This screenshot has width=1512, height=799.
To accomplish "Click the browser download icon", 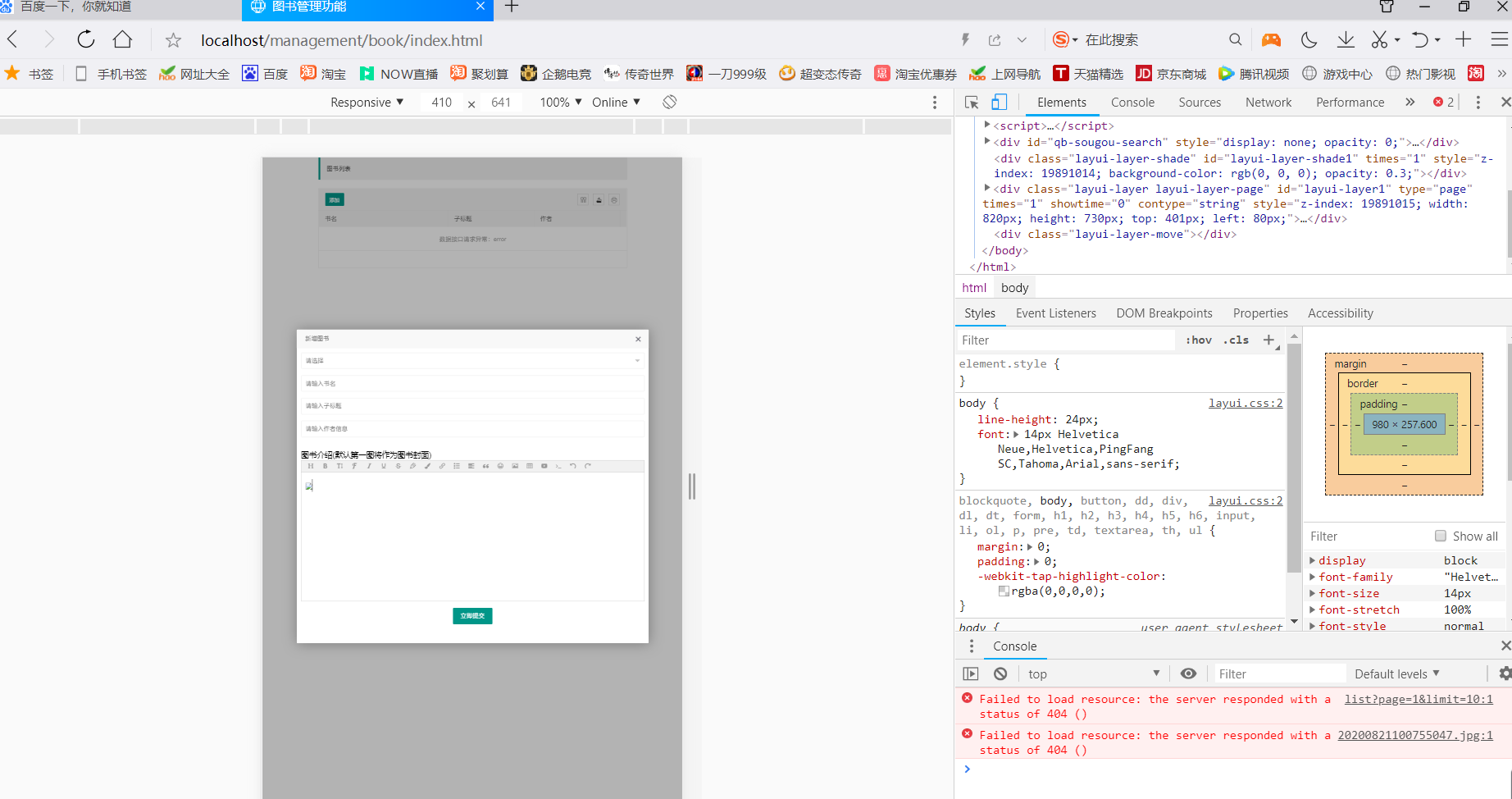I will point(1346,39).
